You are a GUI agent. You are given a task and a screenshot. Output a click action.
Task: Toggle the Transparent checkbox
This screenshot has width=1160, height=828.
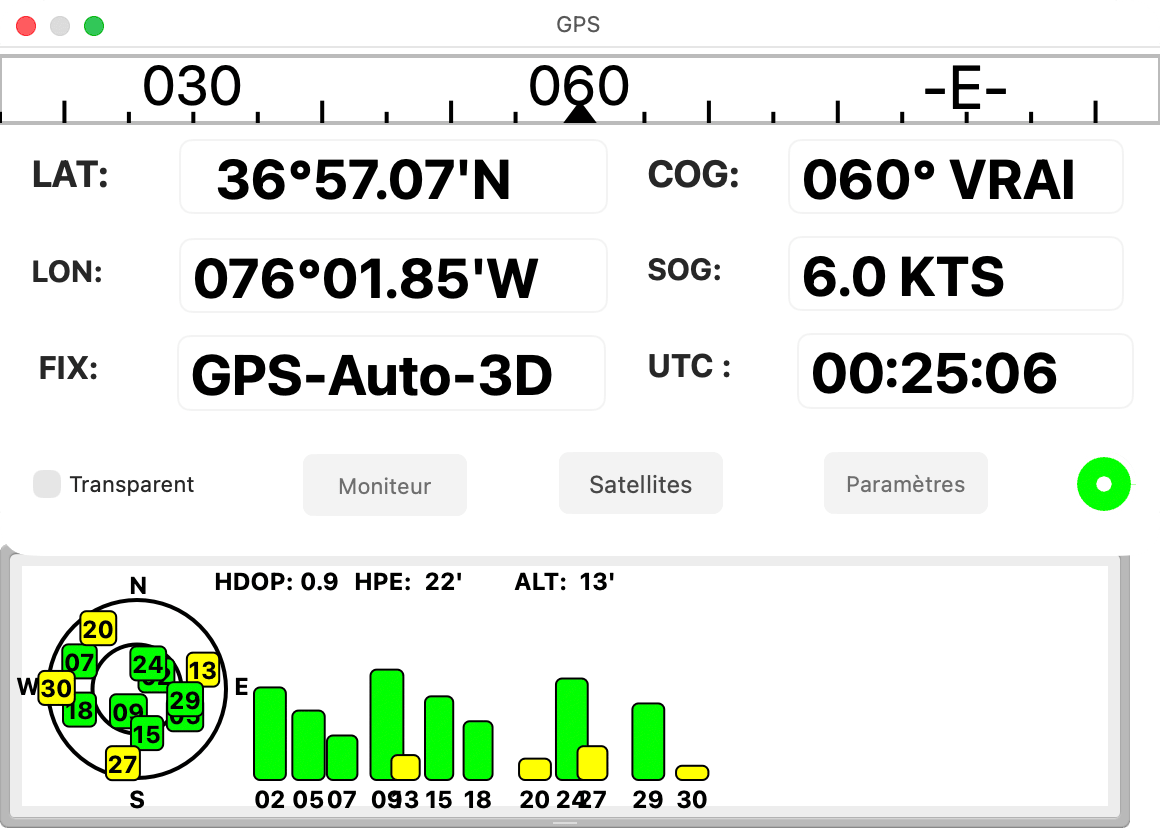[47, 484]
